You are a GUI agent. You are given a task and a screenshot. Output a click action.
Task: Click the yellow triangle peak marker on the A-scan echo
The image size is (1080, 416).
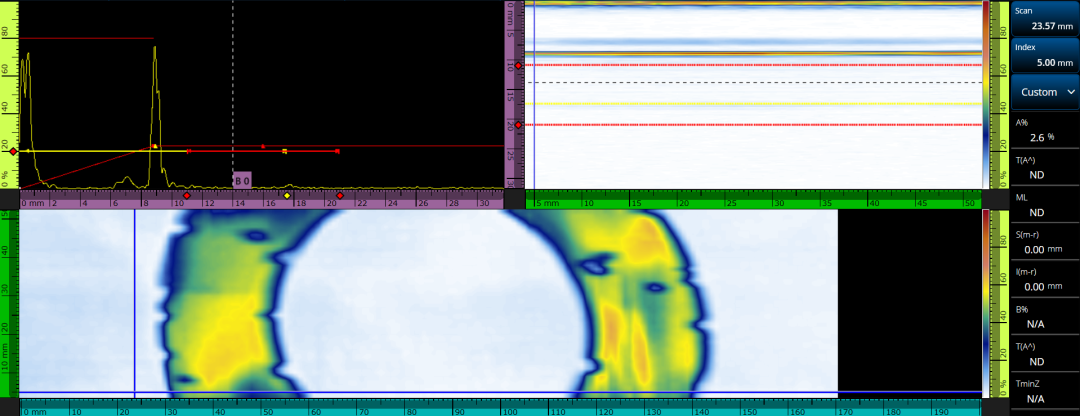pyautogui.click(x=155, y=146)
